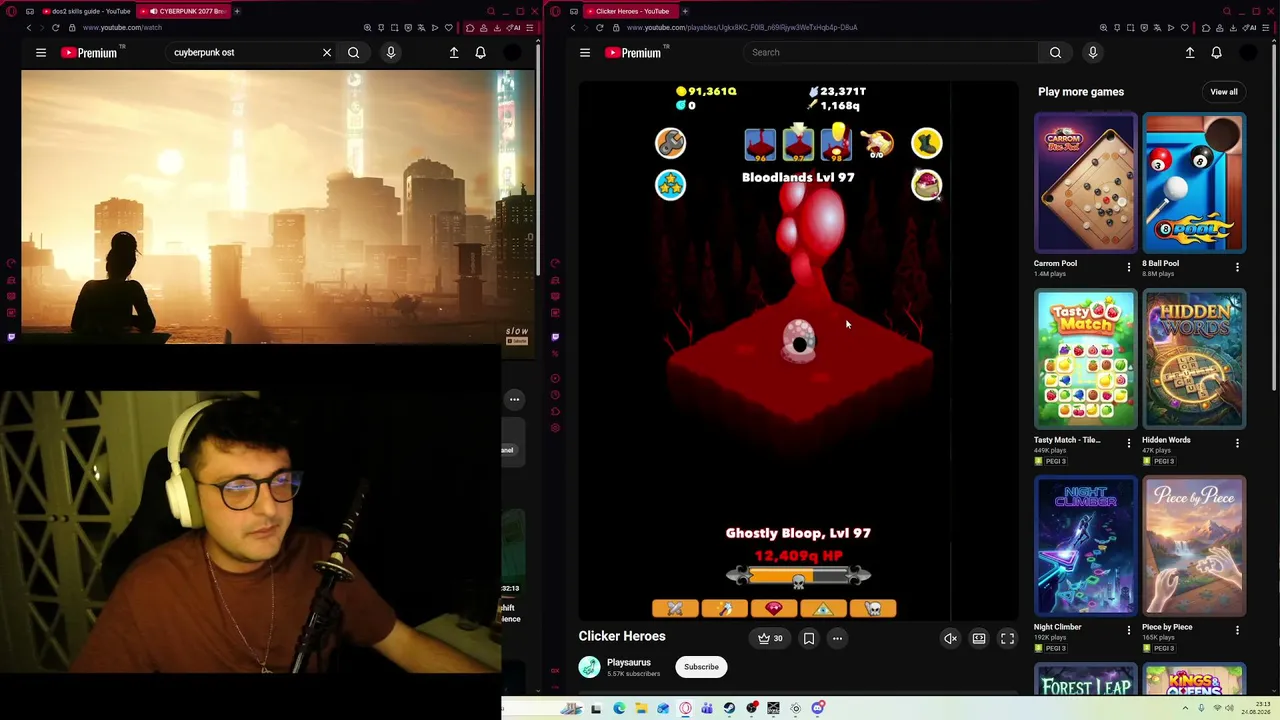The image size is (1280, 720).
Task: Select zone 96 level tile
Action: pos(760,144)
